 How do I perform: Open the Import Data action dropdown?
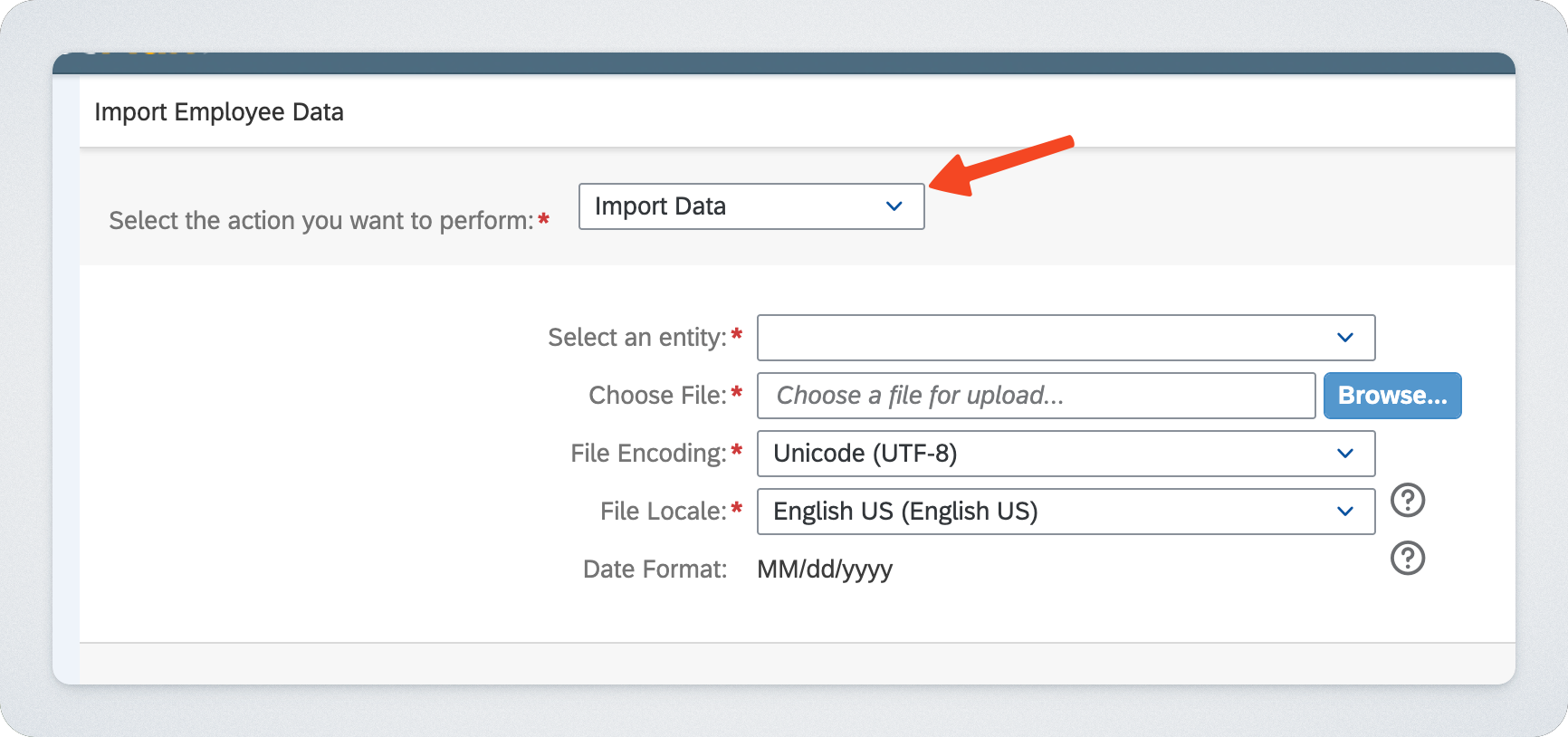pos(751,206)
